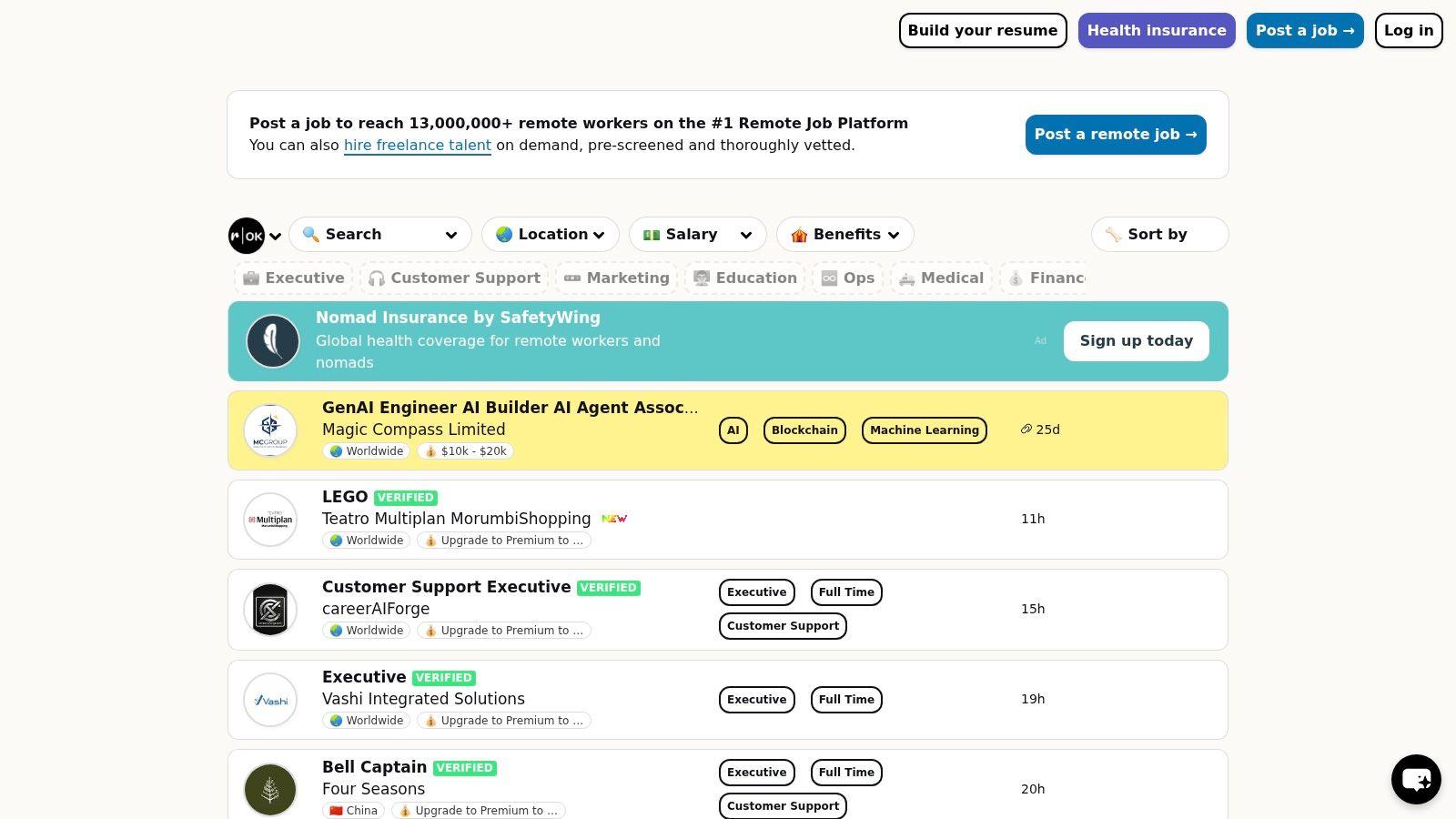Open the Customer Support Executive job title
Image resolution: width=1456 pixels, height=819 pixels.
coord(447,587)
